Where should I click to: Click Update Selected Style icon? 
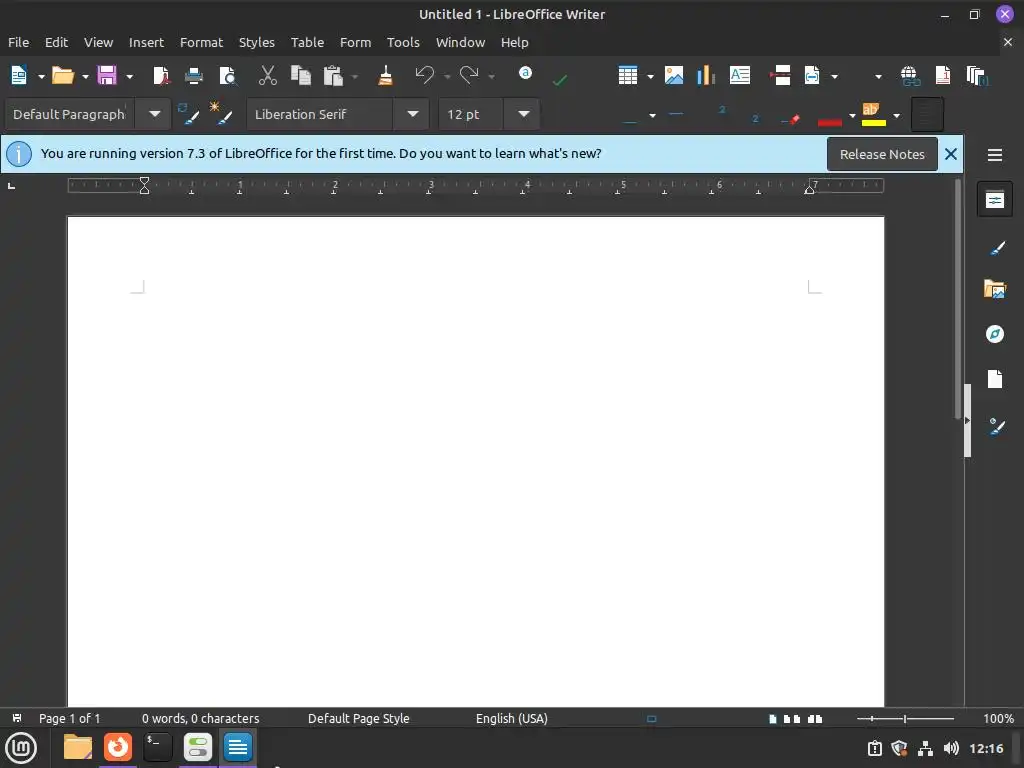point(188,114)
